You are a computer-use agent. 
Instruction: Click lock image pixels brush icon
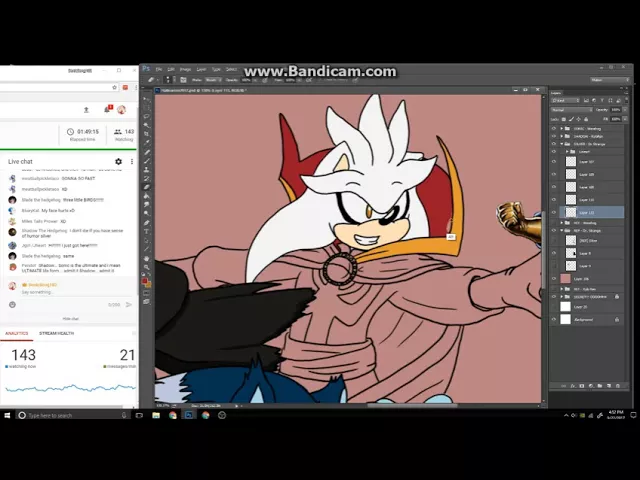[571, 119]
